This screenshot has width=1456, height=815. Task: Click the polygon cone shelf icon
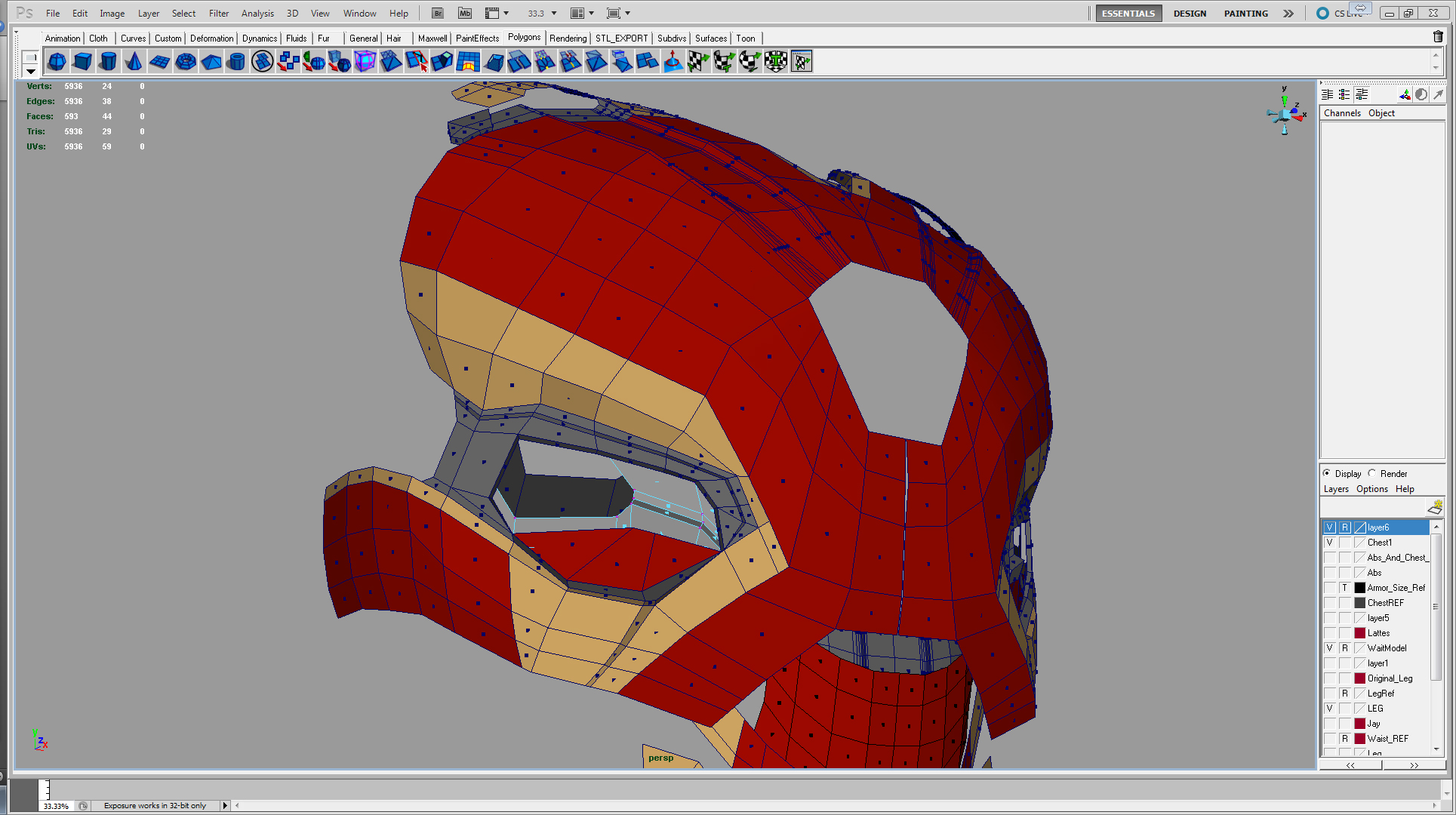tap(134, 61)
